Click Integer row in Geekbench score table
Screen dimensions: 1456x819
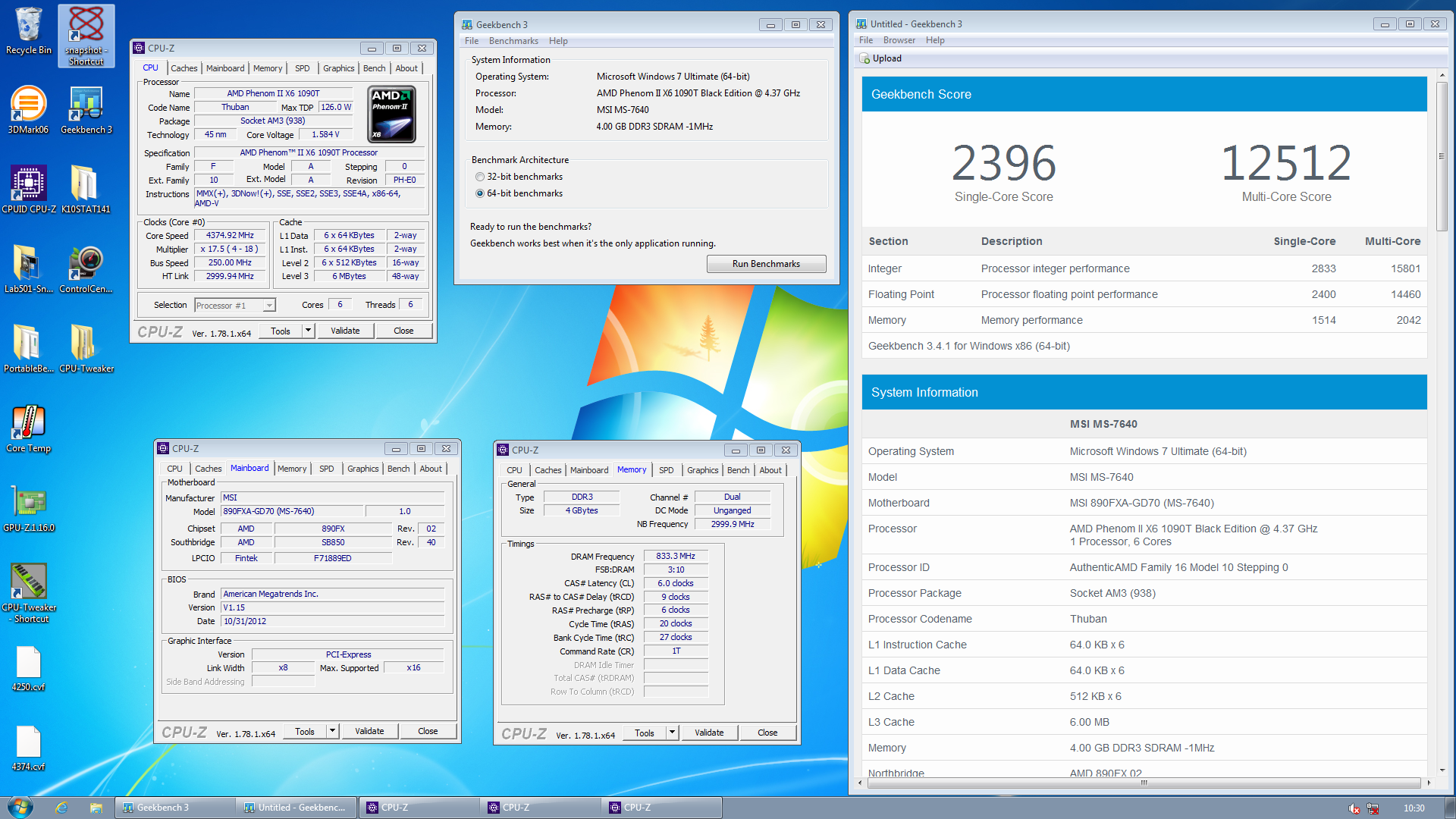(x=1144, y=268)
